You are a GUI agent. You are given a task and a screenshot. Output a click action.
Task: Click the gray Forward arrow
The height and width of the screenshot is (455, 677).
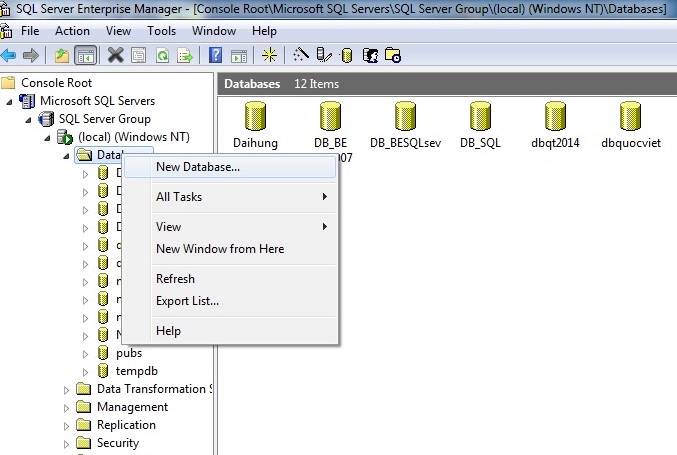(31, 55)
